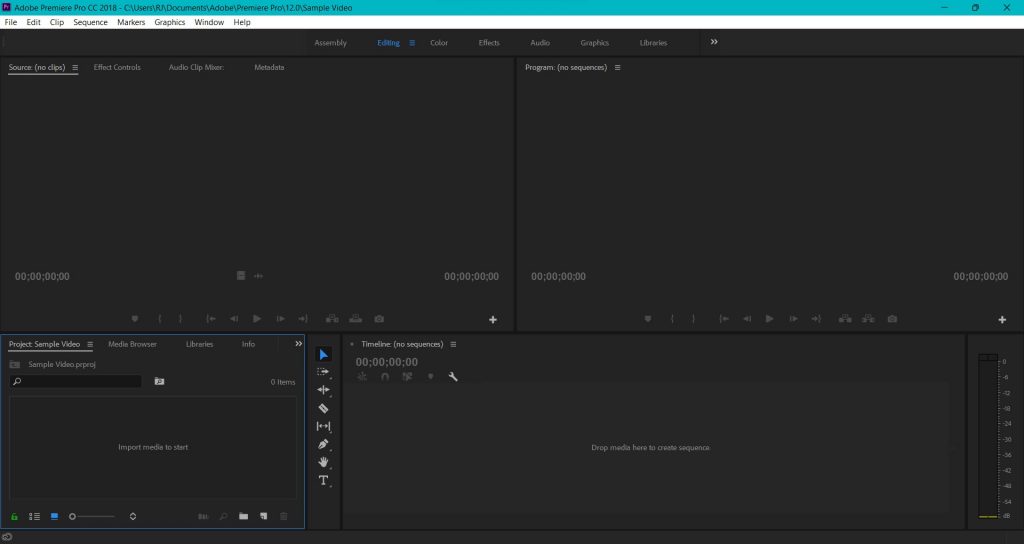Click Mark Out bracket in Source monitor
The image size is (1024, 544).
coord(180,319)
